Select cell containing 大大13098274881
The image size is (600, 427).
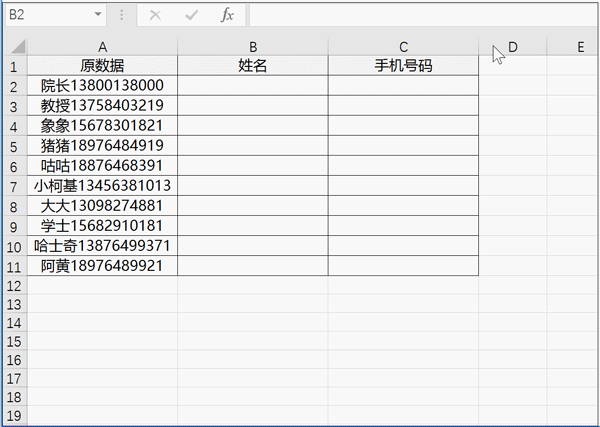[x=102, y=206]
